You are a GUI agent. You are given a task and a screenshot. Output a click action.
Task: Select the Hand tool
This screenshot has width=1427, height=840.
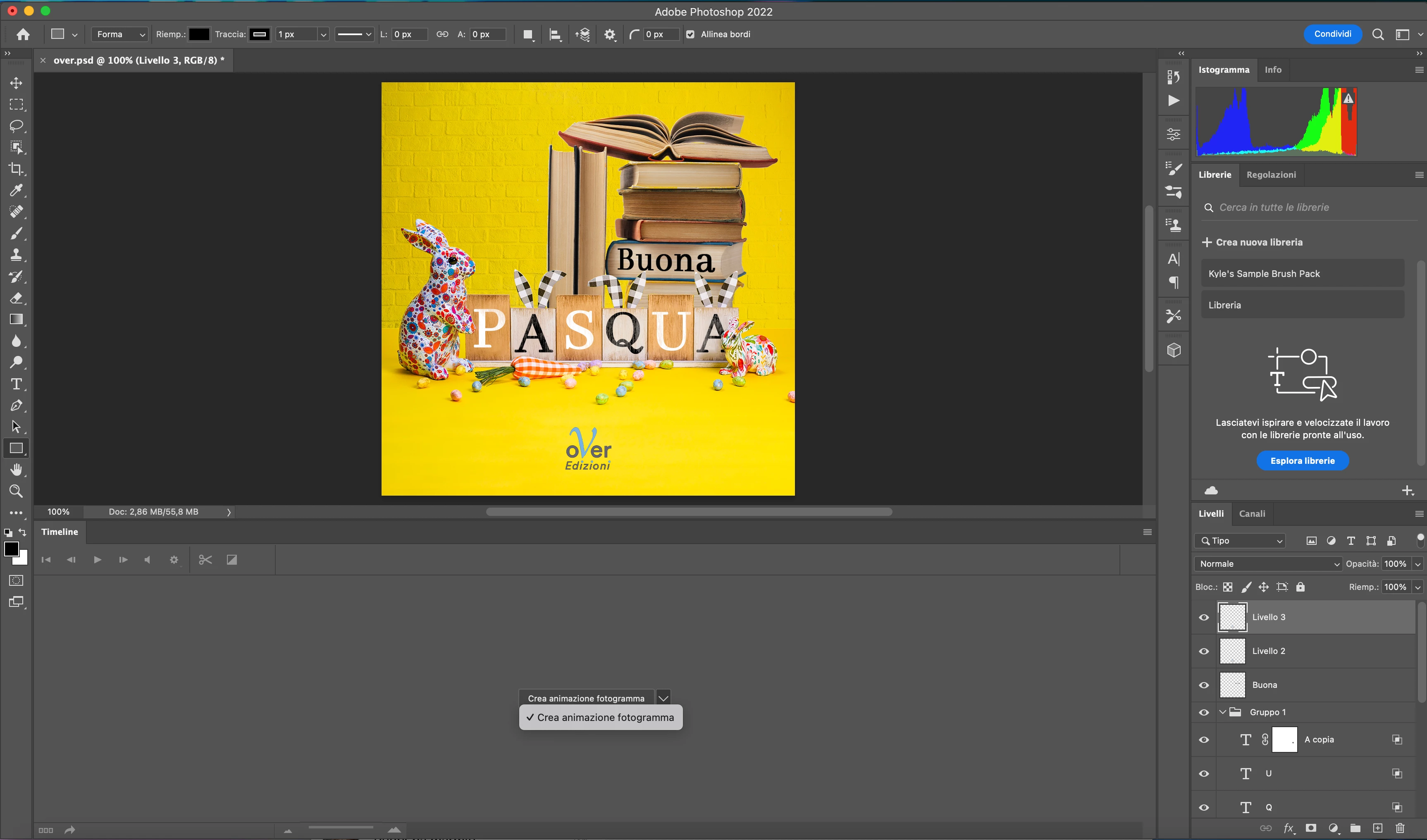tap(16, 470)
